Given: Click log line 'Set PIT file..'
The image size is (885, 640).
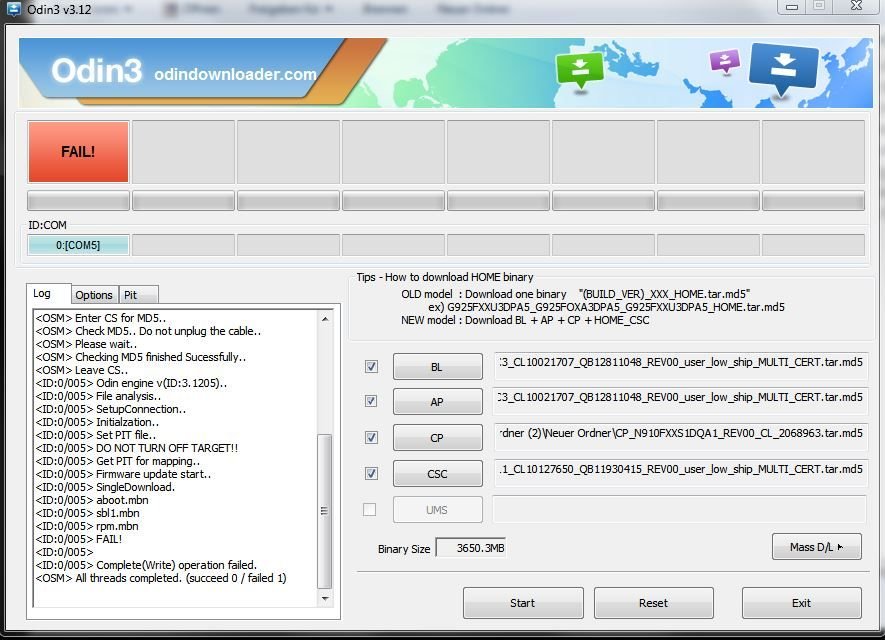Looking at the screenshot, I should click(x=96, y=435).
